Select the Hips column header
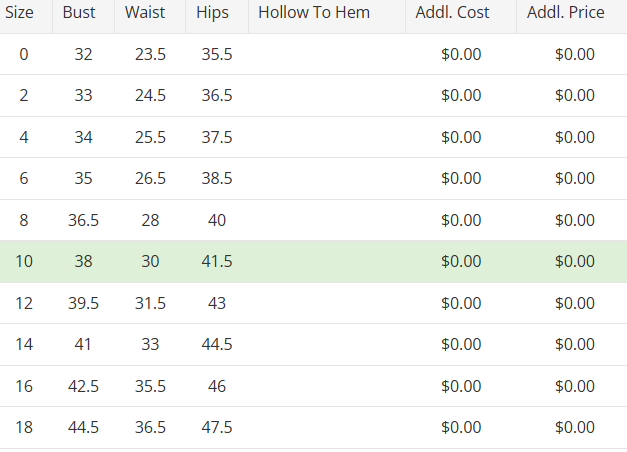 (213, 13)
